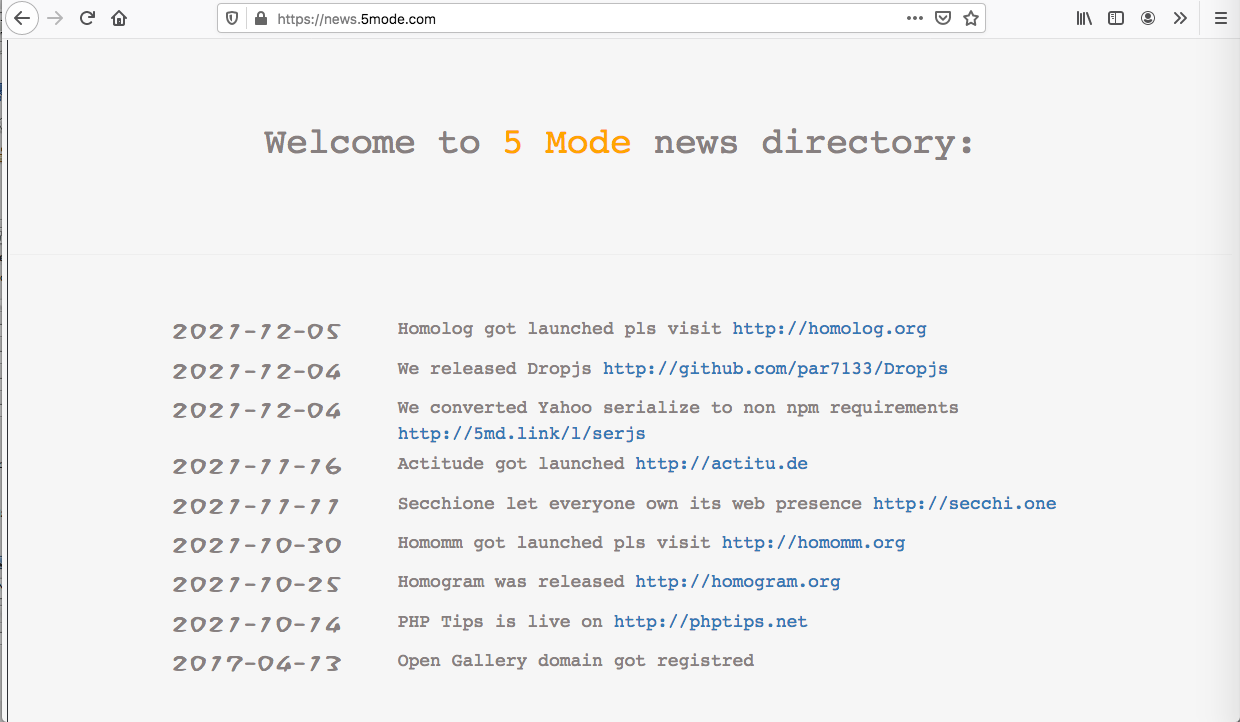This screenshot has height=722, width=1240.
Task: Bookmark this page with the star
Action: [970, 18]
